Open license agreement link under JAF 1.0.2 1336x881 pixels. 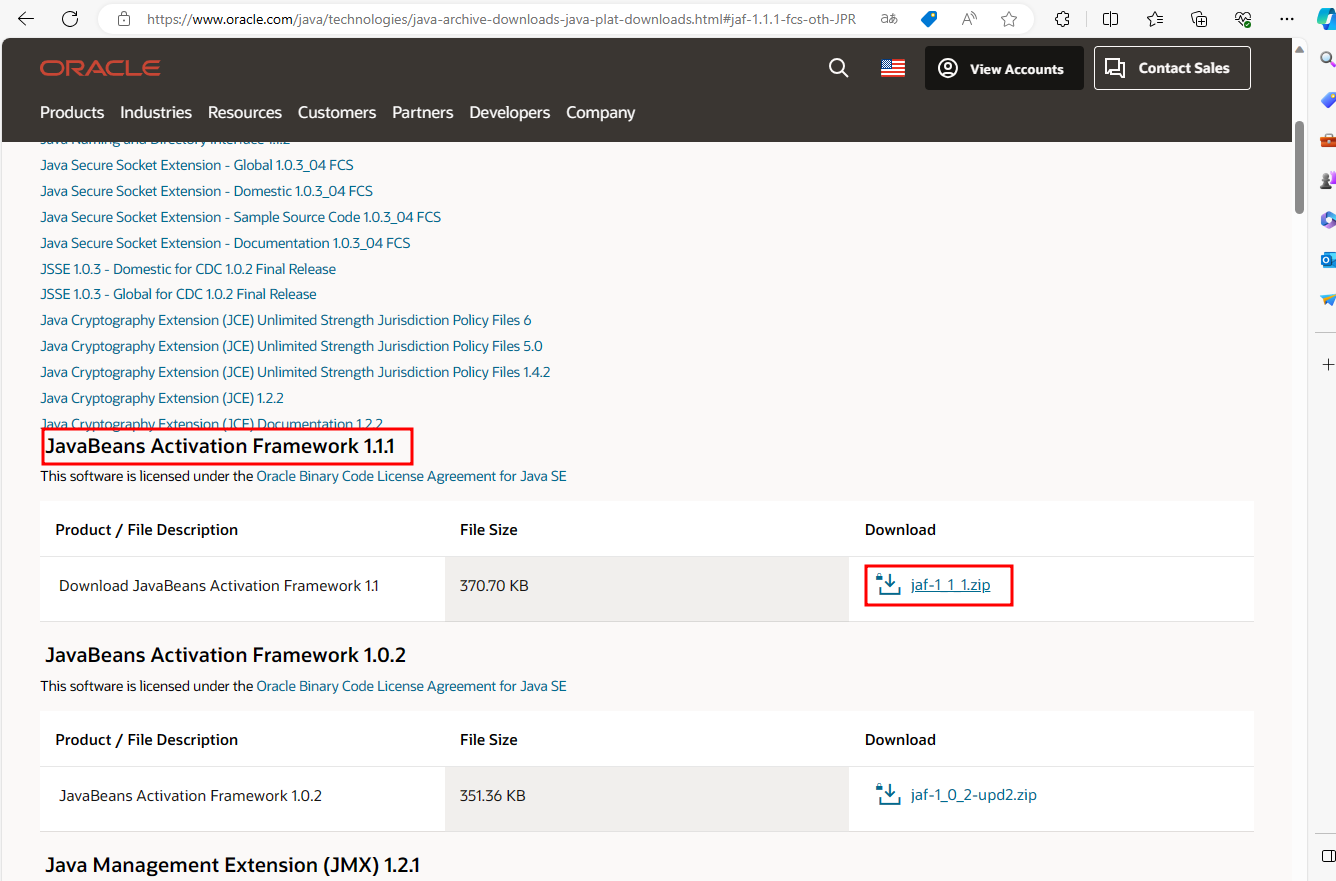(412, 686)
